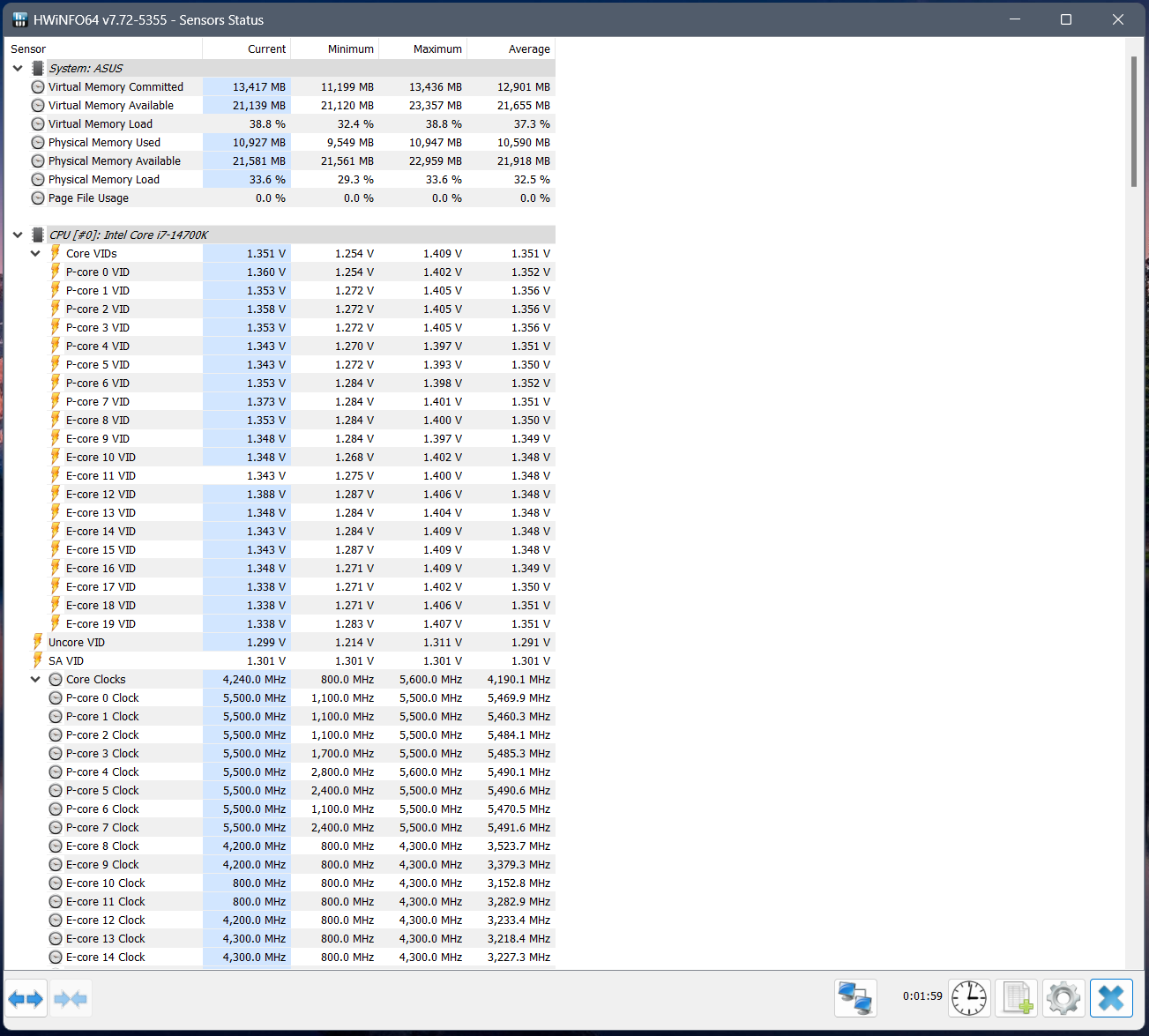
Task: Maximize the HWiNFO64 Sensors Status window
Action: click(x=1066, y=19)
